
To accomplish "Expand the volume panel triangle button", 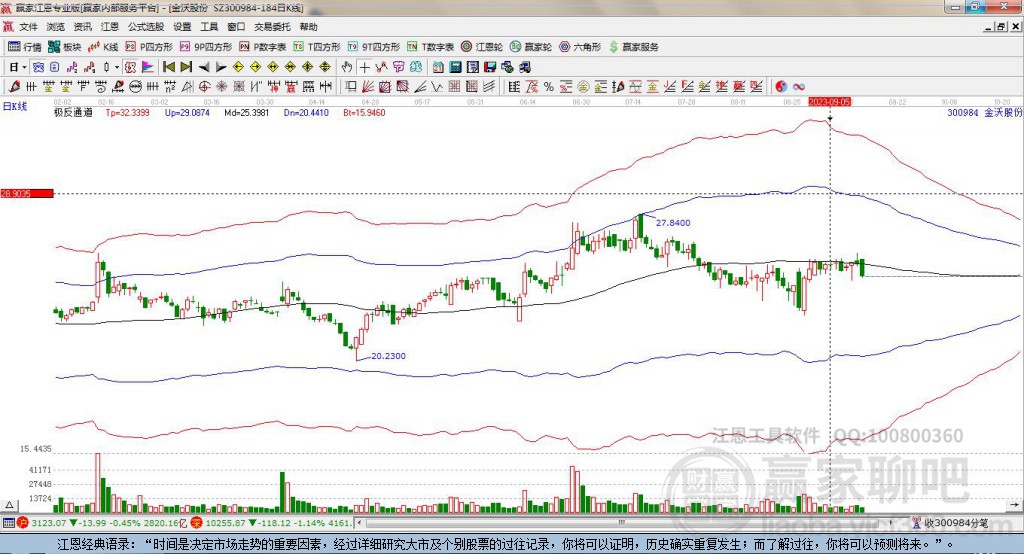I will [x=9, y=505].
